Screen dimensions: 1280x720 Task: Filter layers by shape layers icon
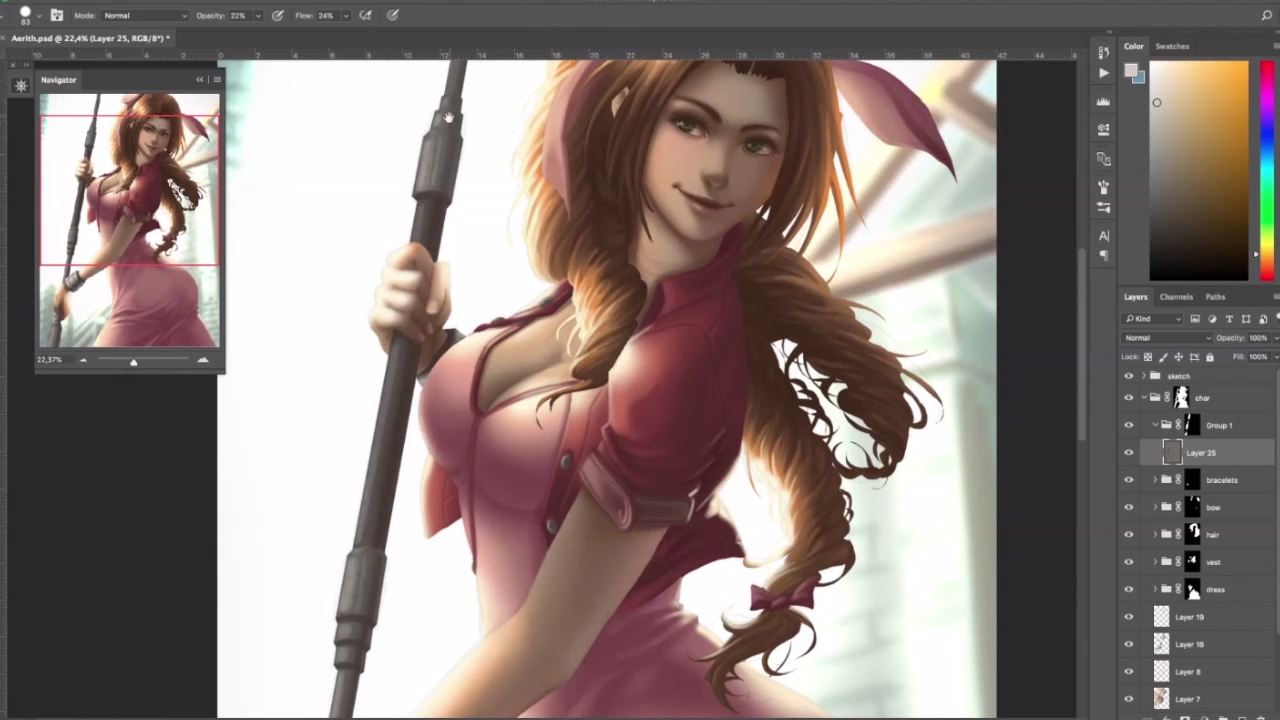[1246, 319]
